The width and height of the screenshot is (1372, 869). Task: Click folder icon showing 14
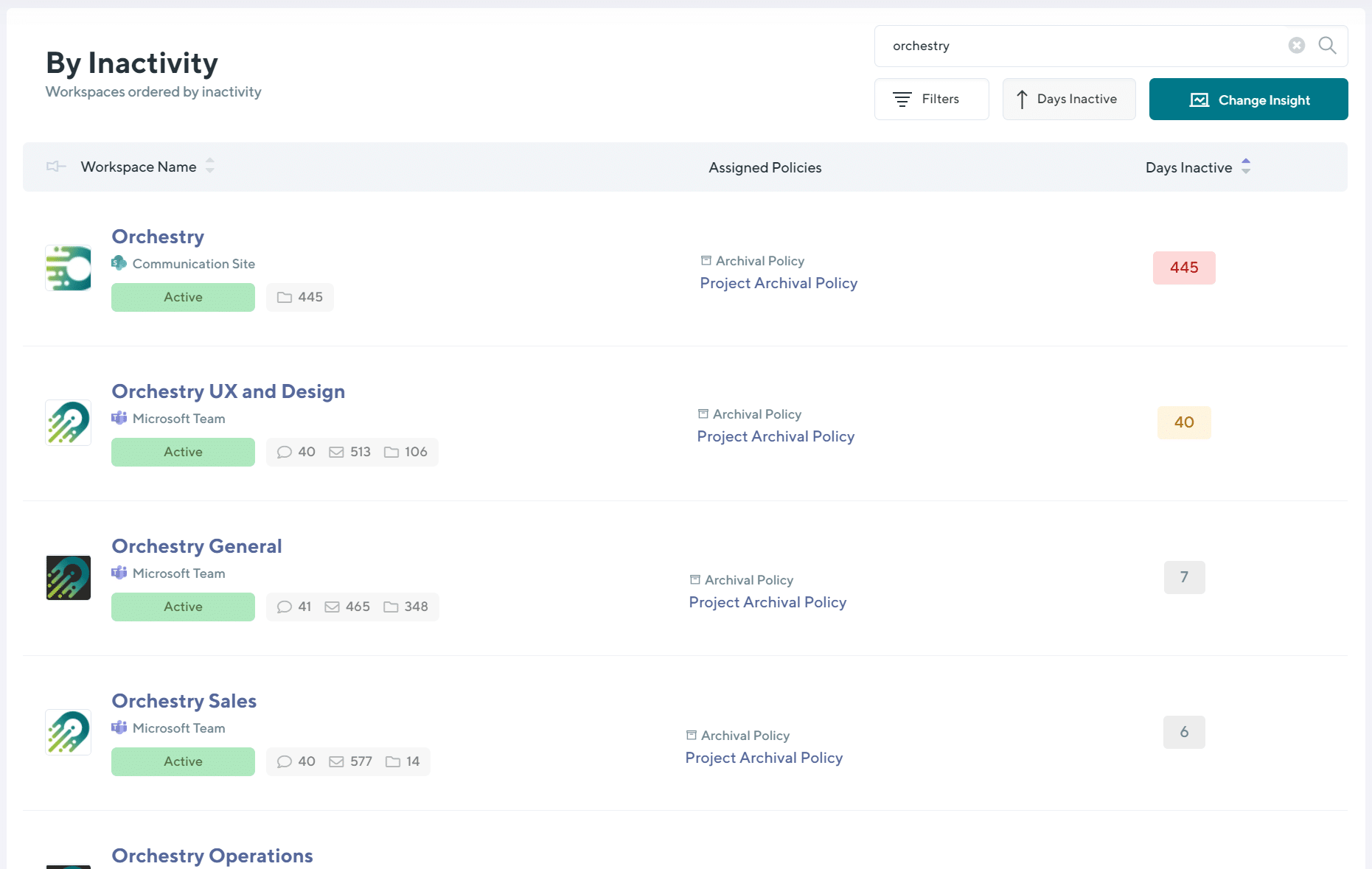click(x=393, y=761)
